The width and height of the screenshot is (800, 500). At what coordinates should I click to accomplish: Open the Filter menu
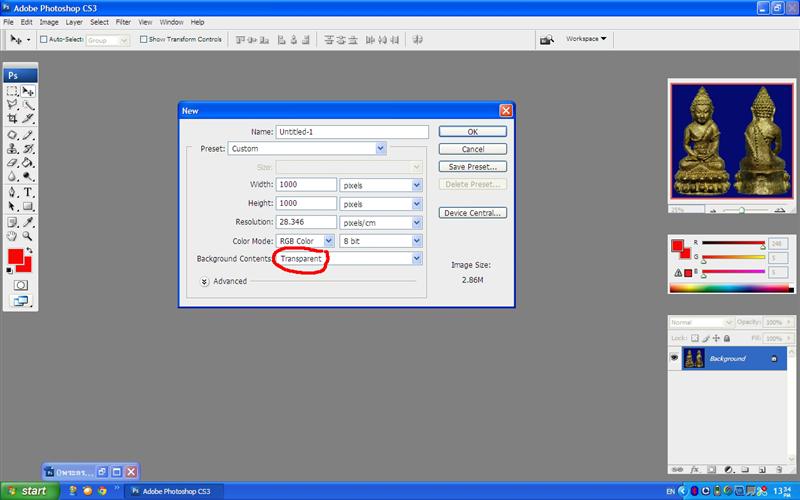[x=123, y=21]
